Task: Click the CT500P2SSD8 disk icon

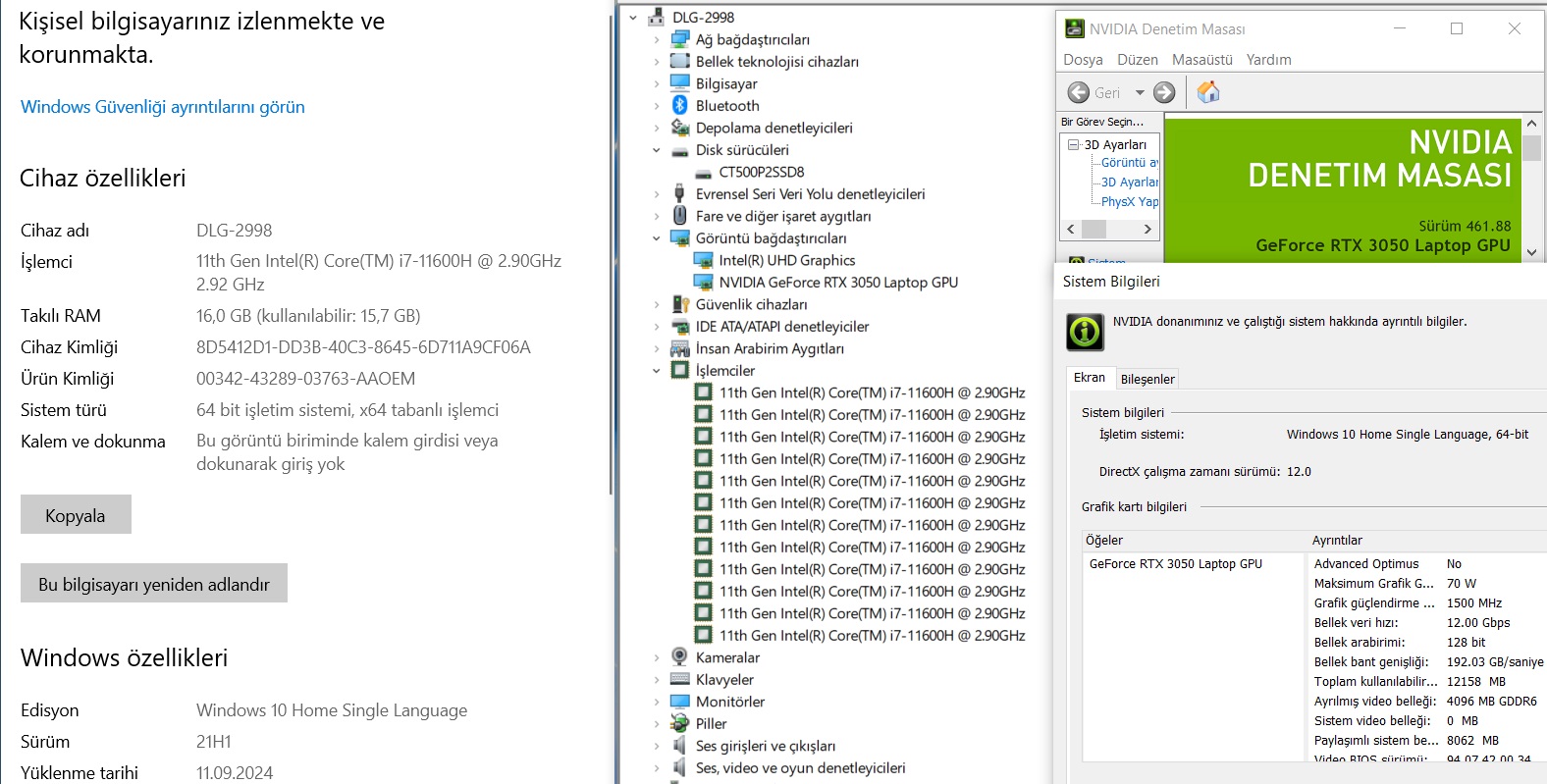Action: (703, 173)
